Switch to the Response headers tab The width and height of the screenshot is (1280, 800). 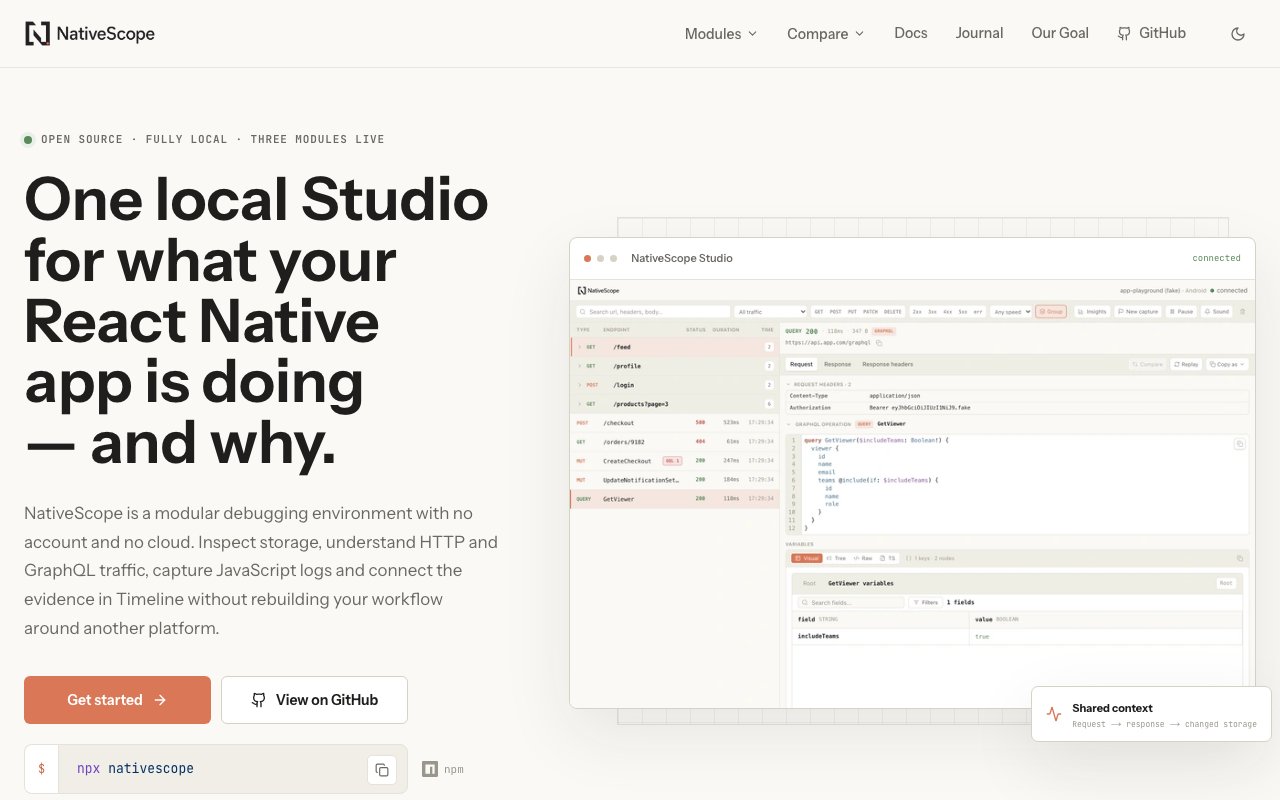point(887,364)
